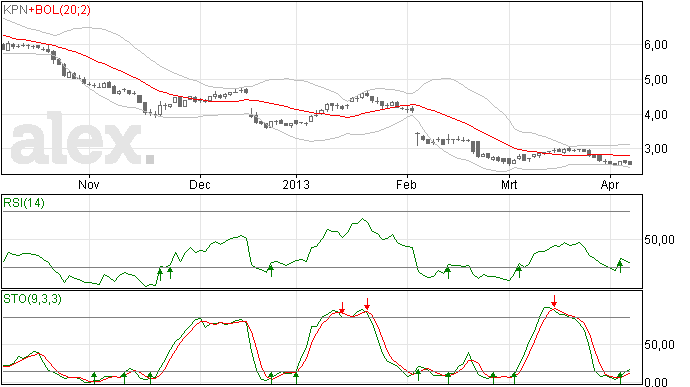Click the RSI green arrow in late December
The width and height of the screenshot is (690, 387).
pos(271,270)
